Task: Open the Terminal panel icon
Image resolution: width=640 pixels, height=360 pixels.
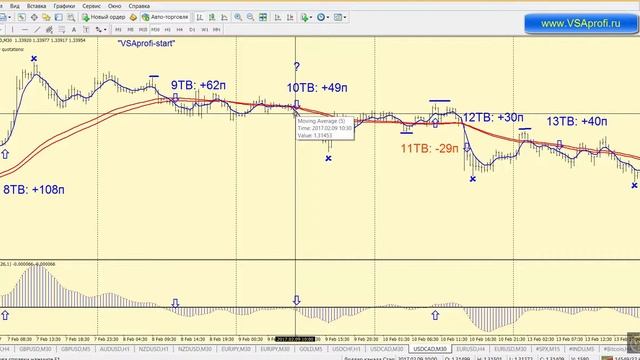Action: click(59, 17)
